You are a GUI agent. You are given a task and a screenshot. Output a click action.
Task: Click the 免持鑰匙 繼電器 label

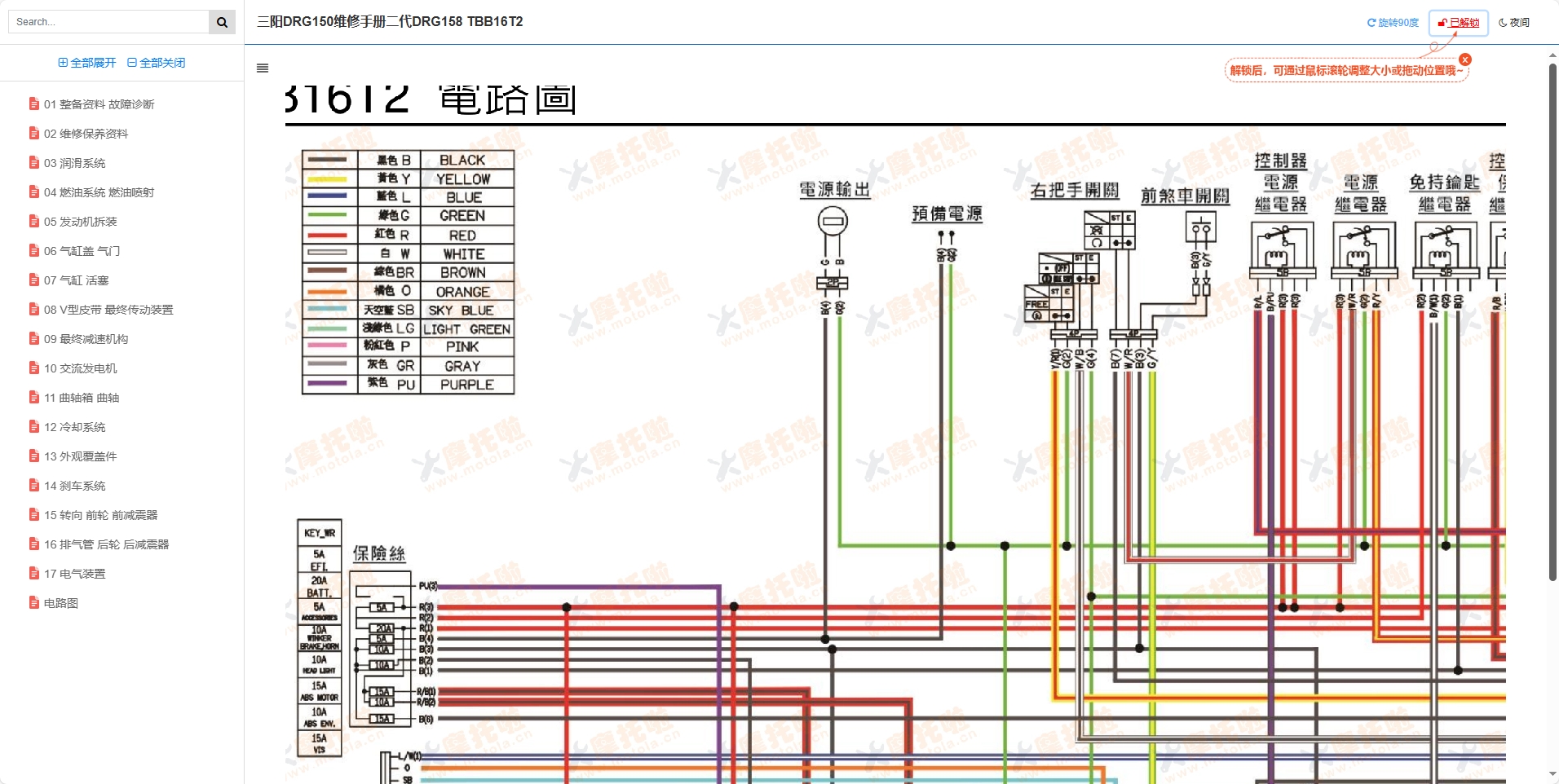1445,193
